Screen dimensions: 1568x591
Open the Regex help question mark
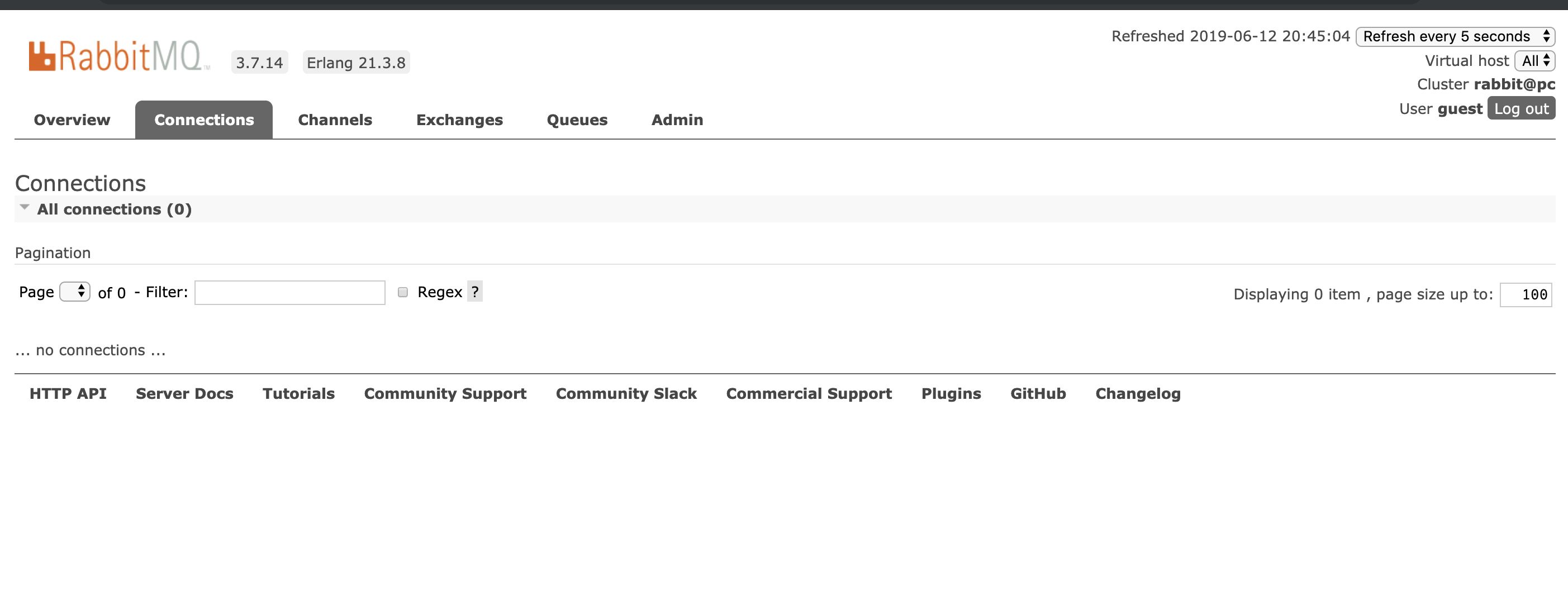[475, 292]
